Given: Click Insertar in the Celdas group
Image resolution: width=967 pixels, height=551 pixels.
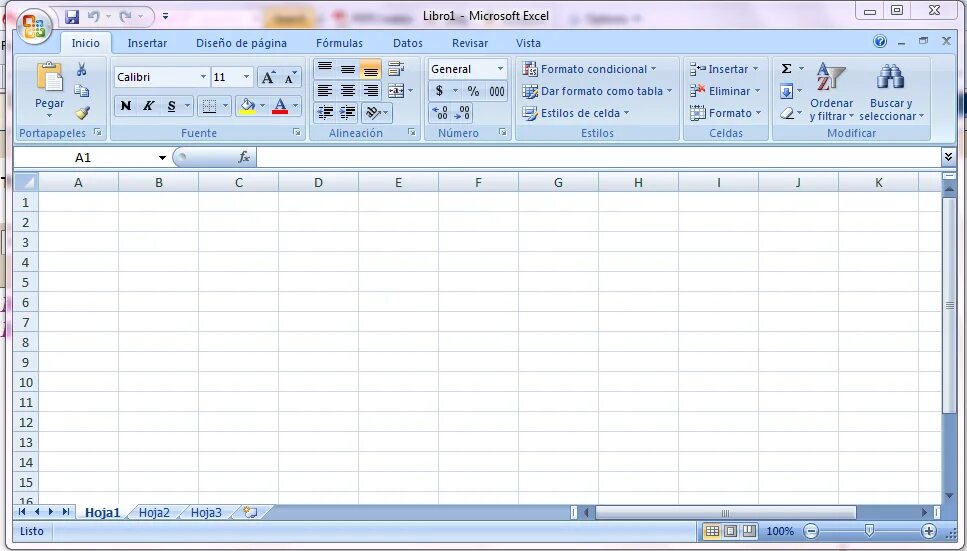Looking at the screenshot, I should [x=724, y=69].
